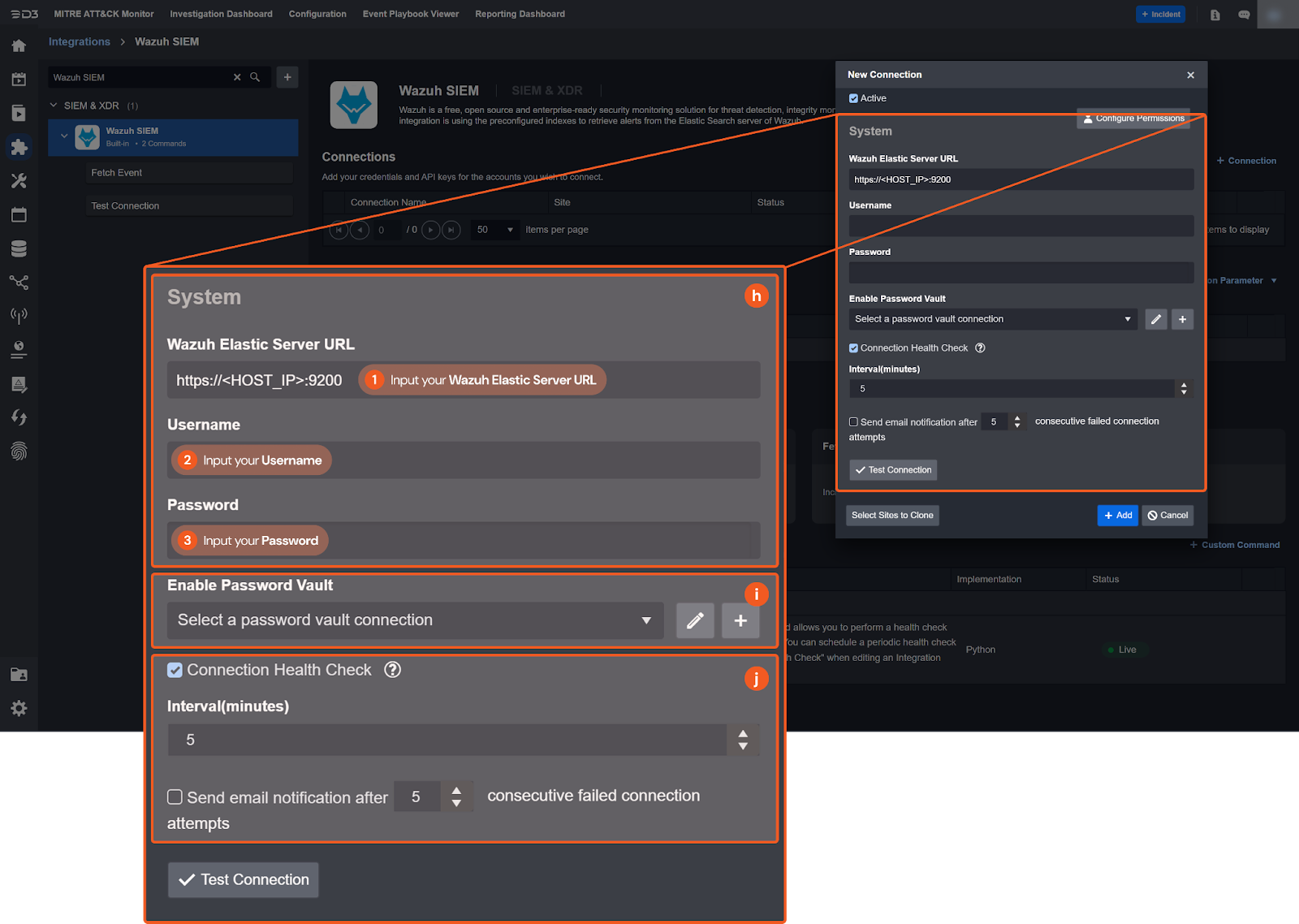Open the integrations puzzle piece icon
Viewport: 1299px width, 924px height.
pyautogui.click(x=19, y=147)
